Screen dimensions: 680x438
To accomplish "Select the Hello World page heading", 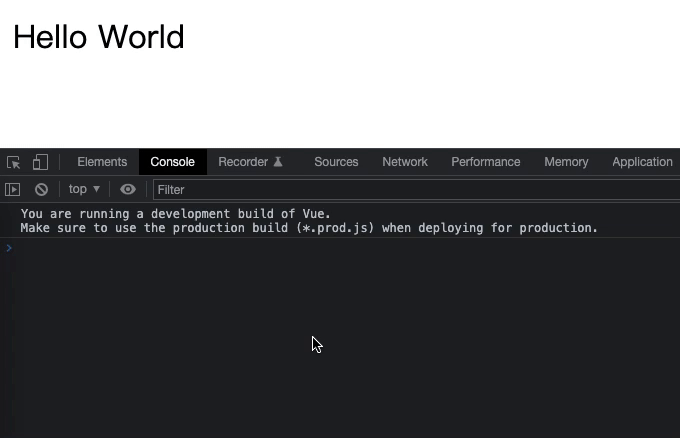I will (99, 37).
